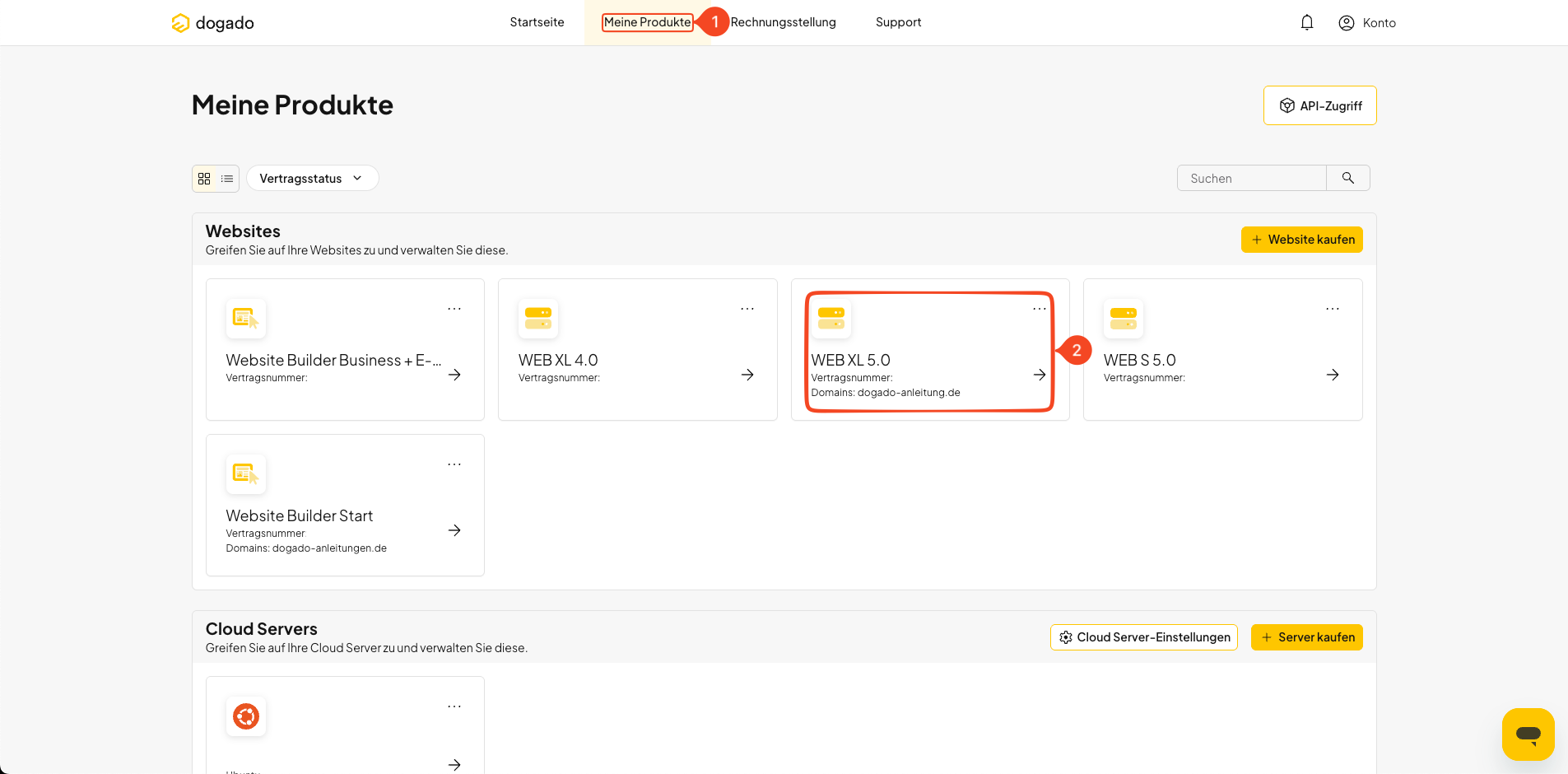This screenshot has height=774, width=1568.
Task: Open the Konto account menu
Action: point(1367,23)
